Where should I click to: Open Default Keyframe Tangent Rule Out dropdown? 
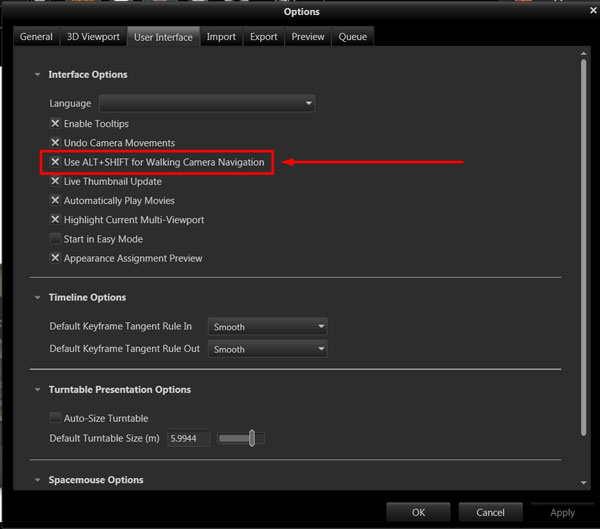tap(267, 349)
